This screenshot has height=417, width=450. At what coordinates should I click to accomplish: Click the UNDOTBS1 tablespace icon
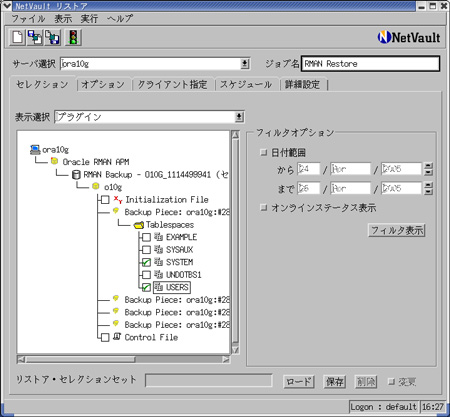(x=158, y=275)
